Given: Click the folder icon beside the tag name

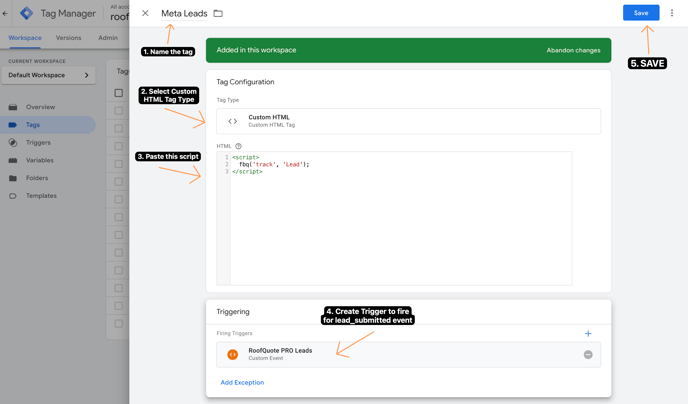Looking at the screenshot, I should coord(218,14).
